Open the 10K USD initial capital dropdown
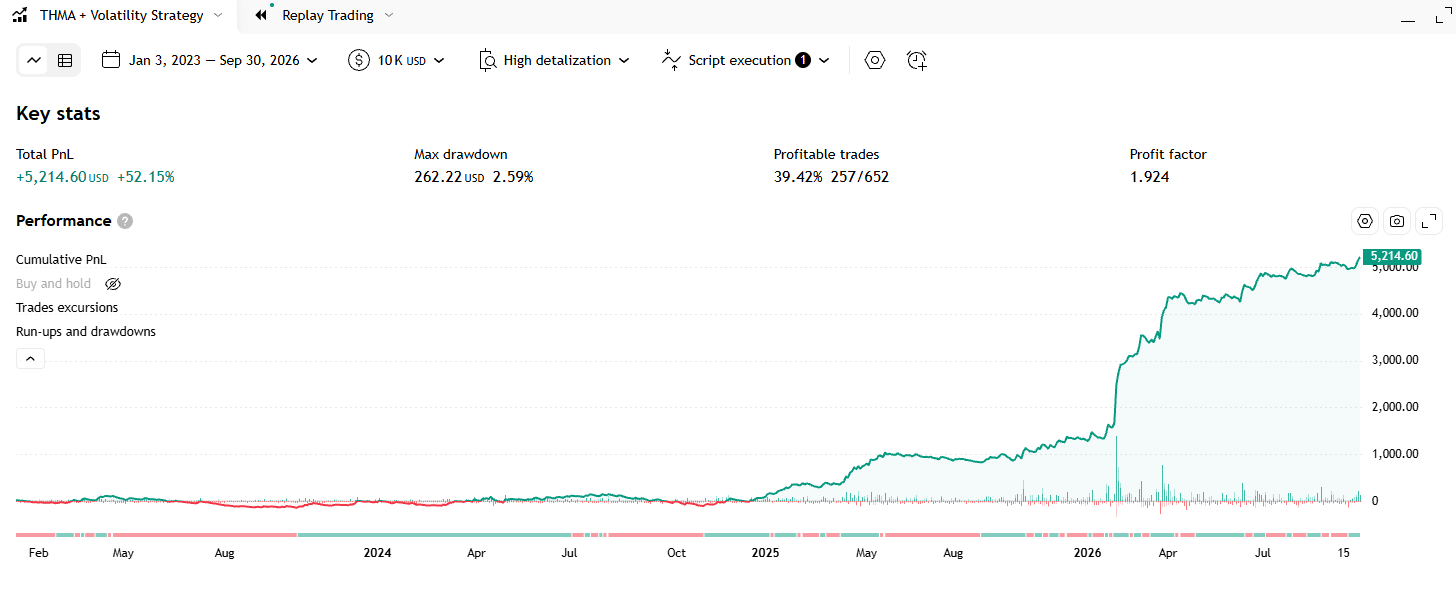 [397, 60]
